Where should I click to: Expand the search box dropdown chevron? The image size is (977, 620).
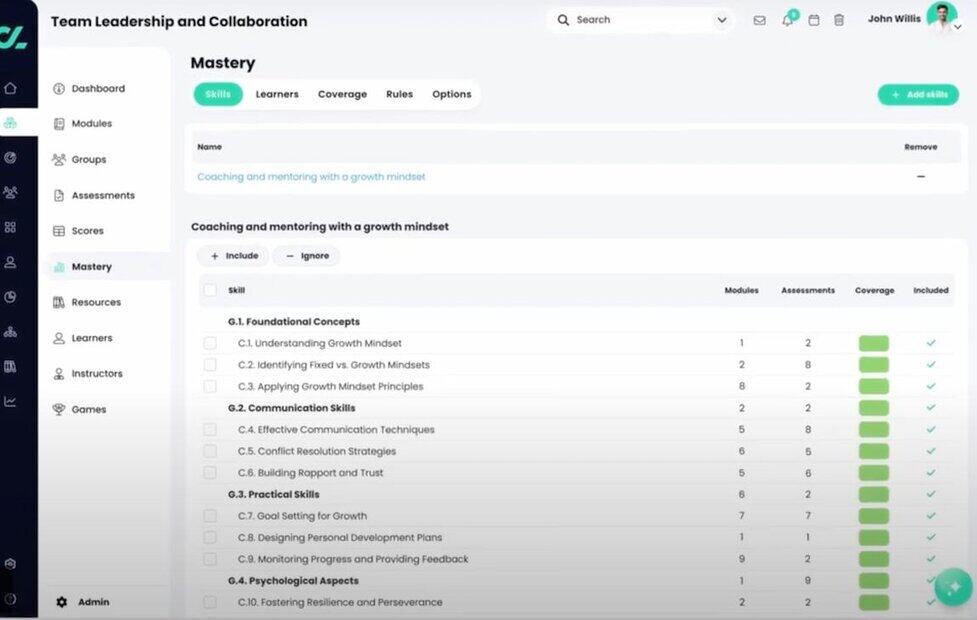pyautogui.click(x=722, y=20)
